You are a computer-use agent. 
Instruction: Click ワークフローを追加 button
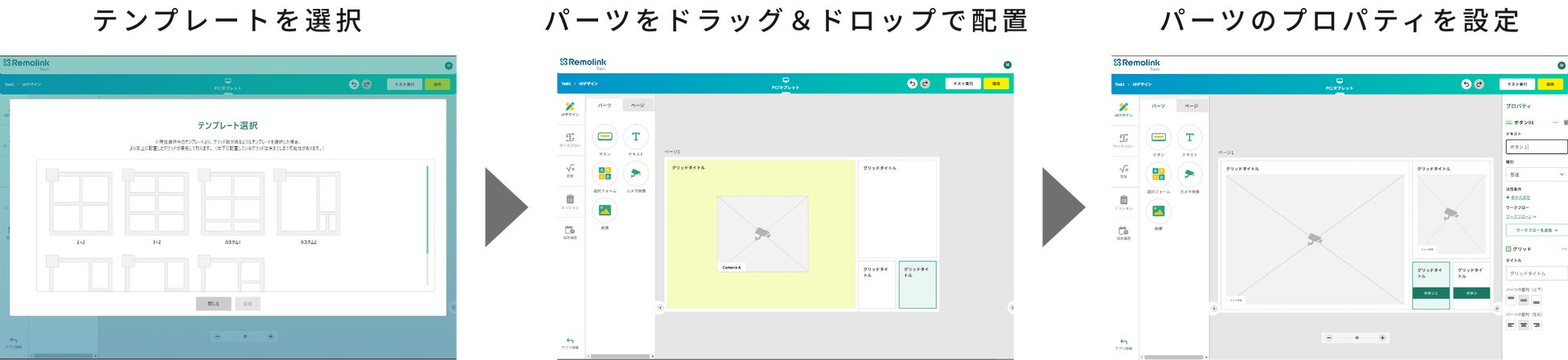pos(1537,231)
